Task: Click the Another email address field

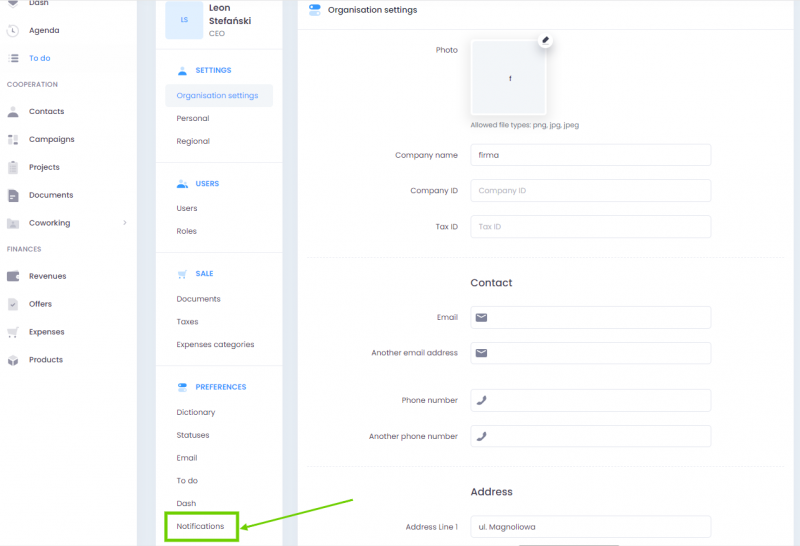Action: 590,353
